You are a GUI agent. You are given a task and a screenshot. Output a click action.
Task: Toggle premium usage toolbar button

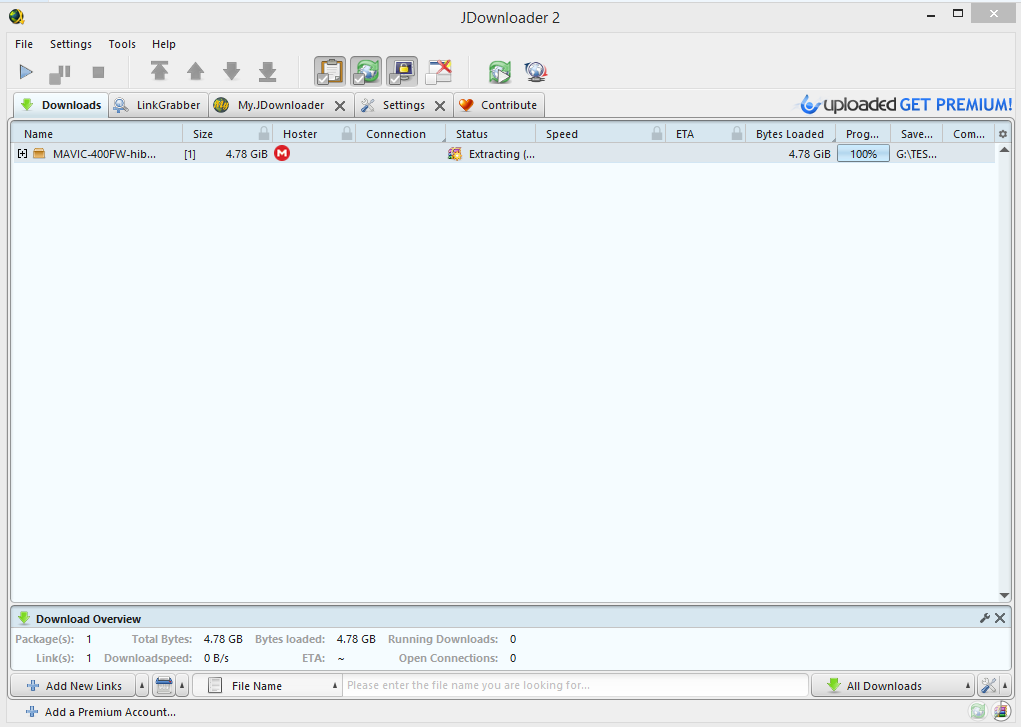coord(402,71)
